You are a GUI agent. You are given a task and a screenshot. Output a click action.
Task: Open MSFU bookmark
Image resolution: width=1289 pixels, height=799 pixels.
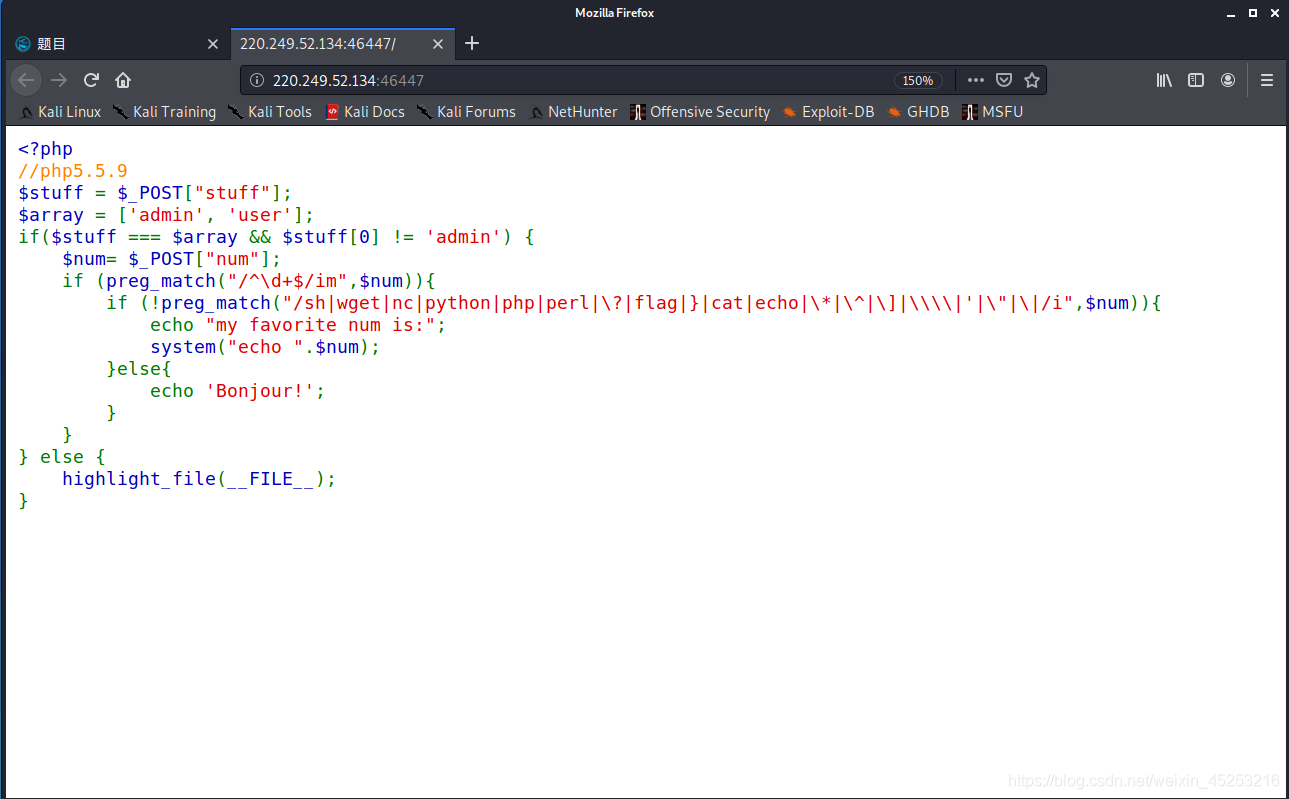[x=992, y=112]
